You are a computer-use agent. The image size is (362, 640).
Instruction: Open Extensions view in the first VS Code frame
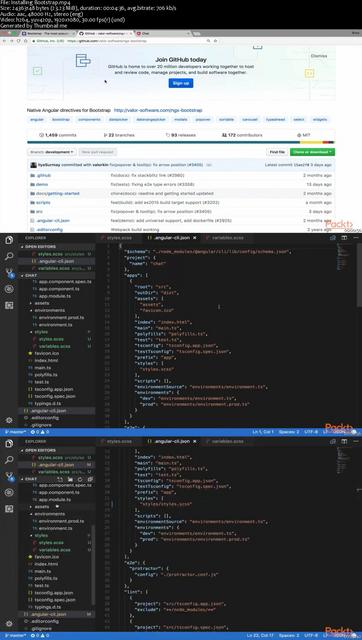pos(9,305)
